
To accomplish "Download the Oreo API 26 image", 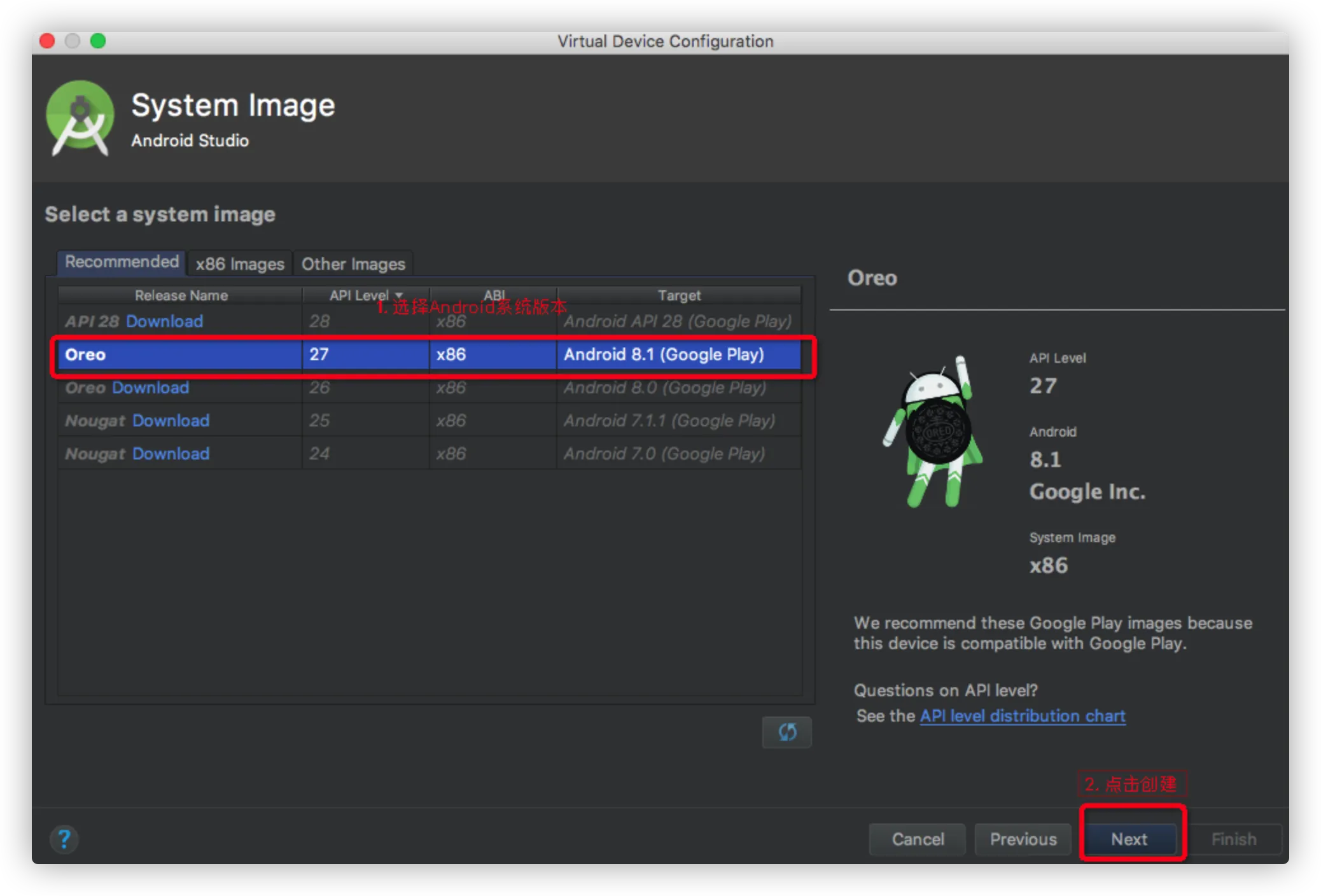I will [150, 388].
